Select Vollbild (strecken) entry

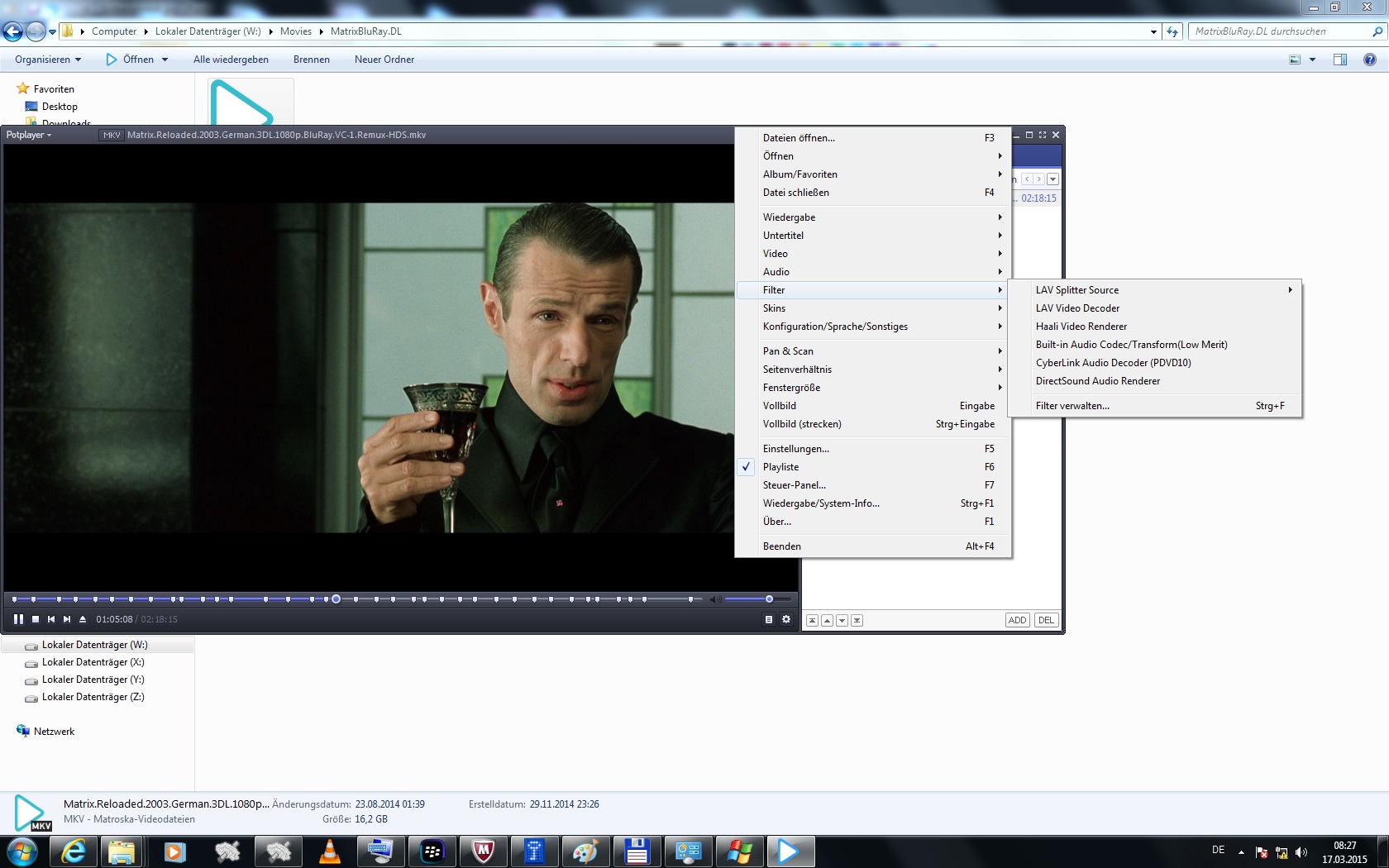pos(873,424)
